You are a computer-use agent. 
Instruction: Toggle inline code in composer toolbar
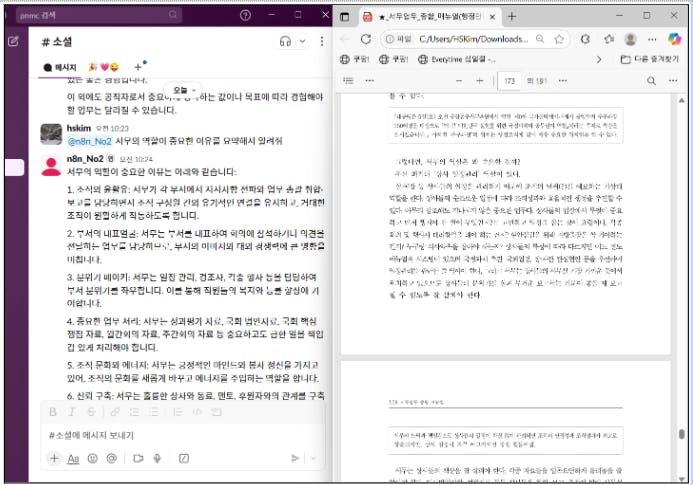coord(197,412)
